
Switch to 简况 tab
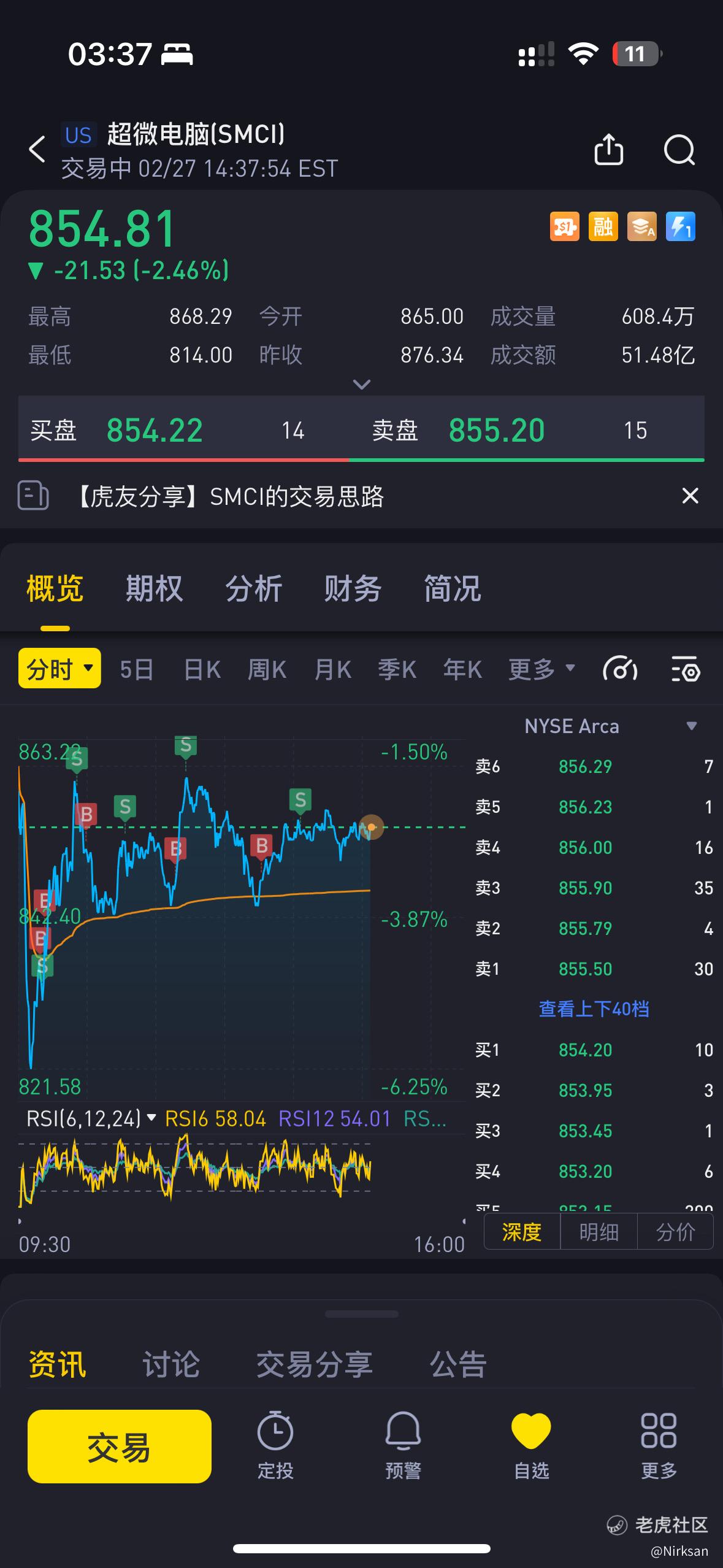tap(452, 588)
